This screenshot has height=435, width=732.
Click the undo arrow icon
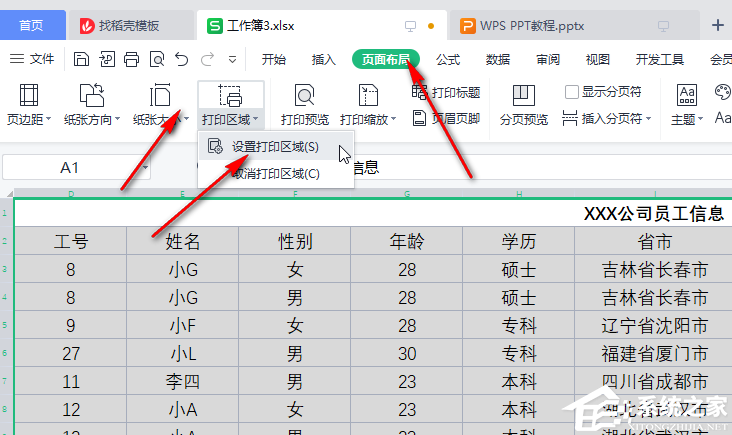click(x=180, y=59)
